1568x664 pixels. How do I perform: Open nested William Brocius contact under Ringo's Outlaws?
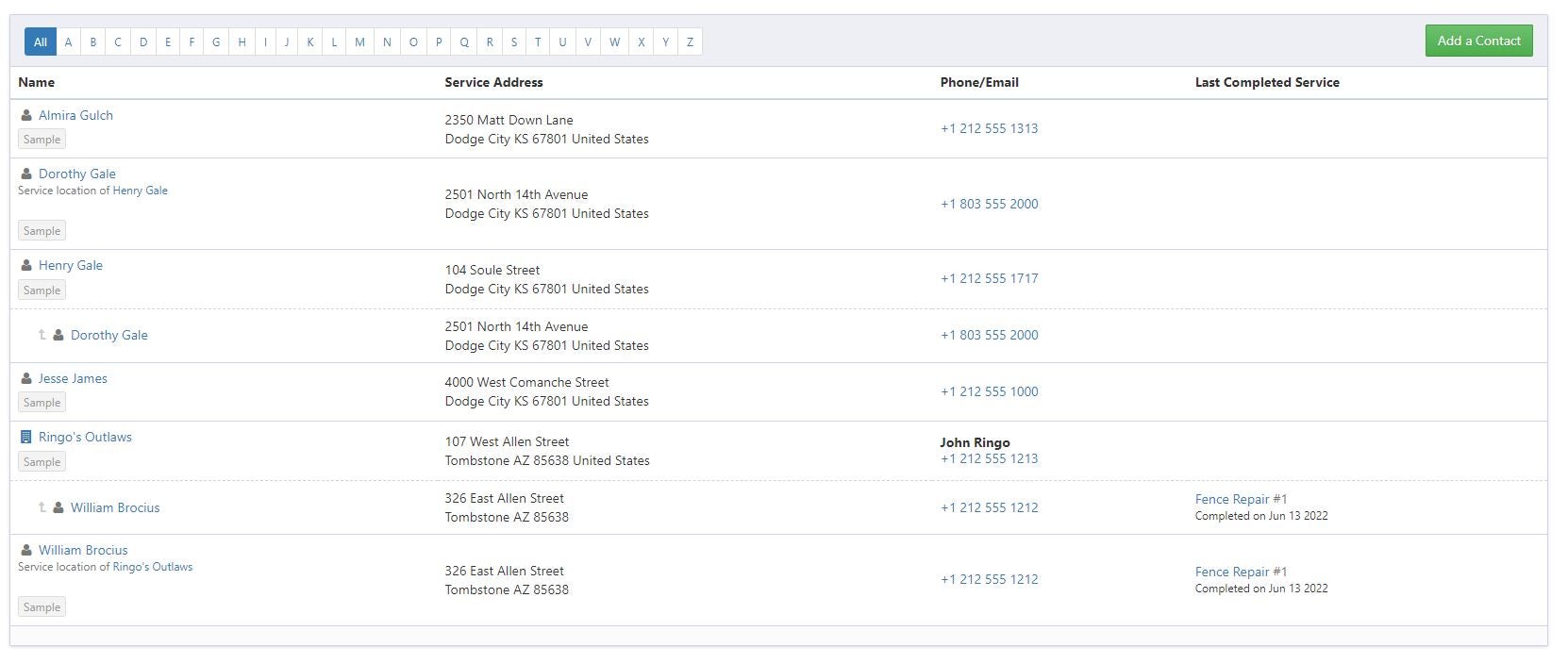coord(115,507)
